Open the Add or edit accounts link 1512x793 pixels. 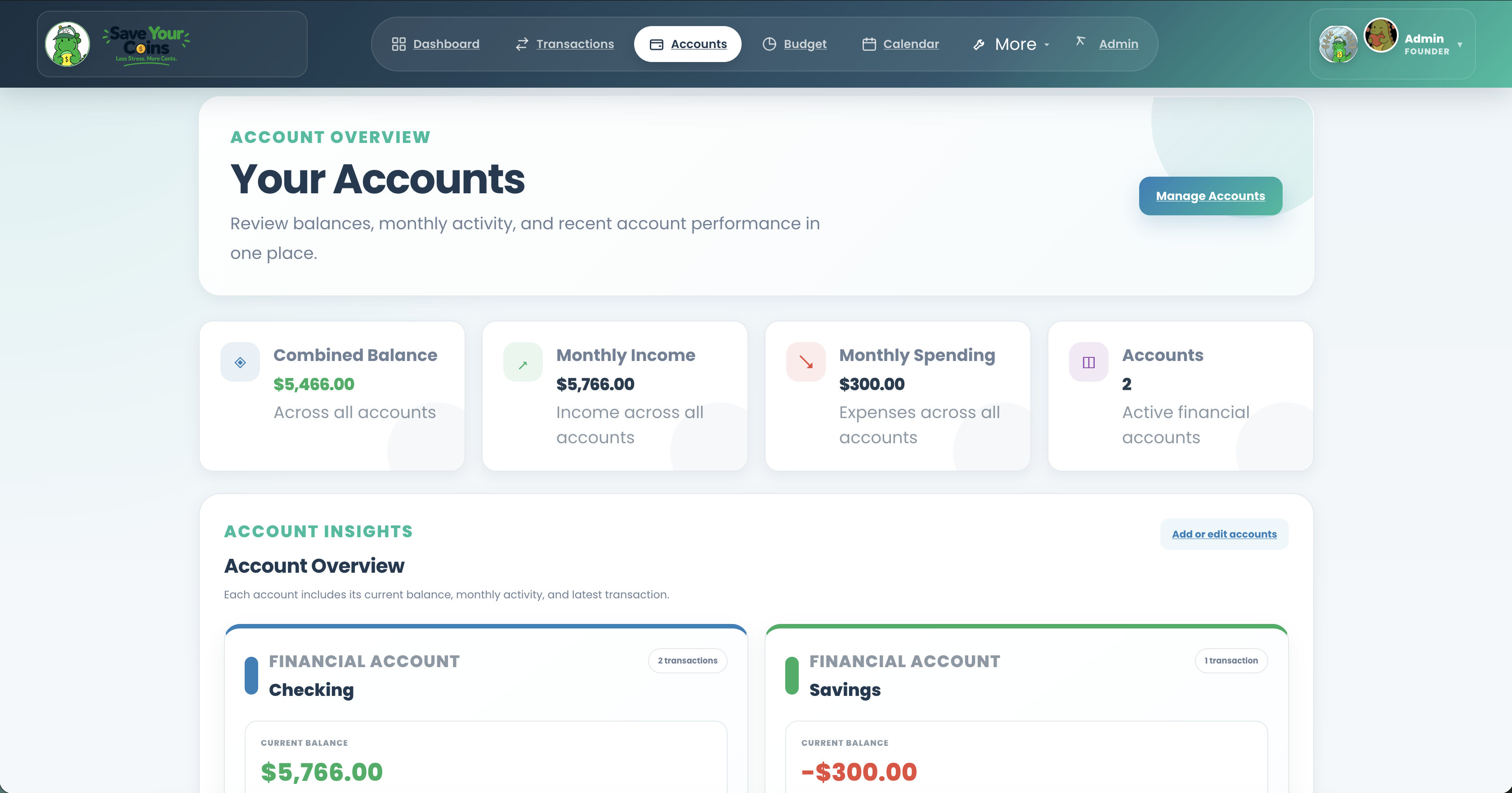point(1224,535)
